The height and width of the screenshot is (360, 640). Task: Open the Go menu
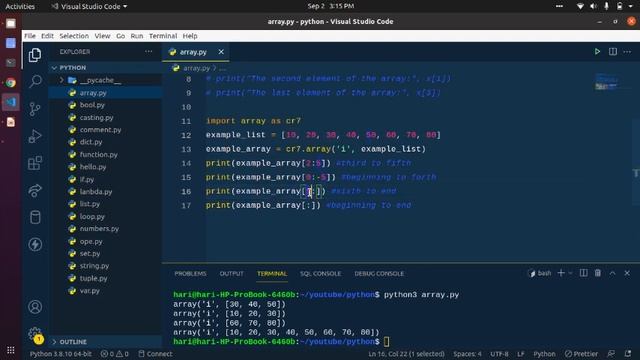tap(120, 36)
